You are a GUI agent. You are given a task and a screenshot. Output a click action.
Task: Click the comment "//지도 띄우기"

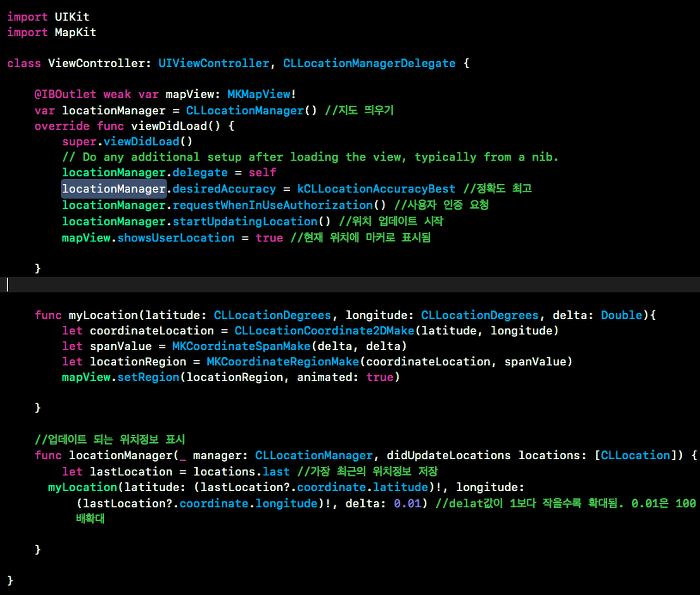[359, 110]
